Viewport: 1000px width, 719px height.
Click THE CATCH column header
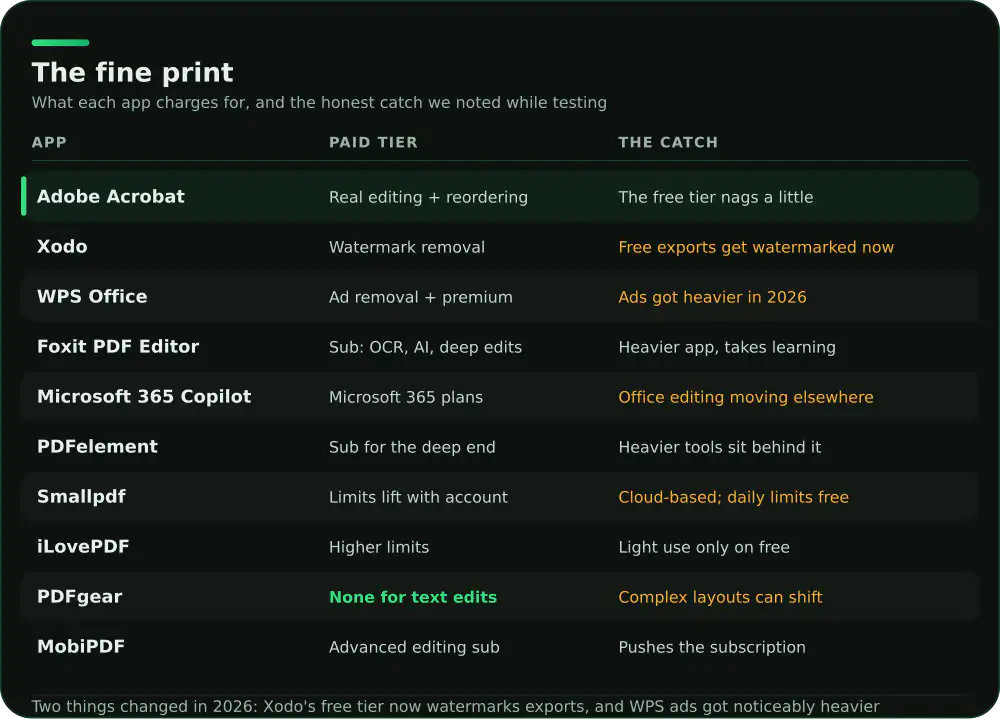pyautogui.click(x=668, y=142)
